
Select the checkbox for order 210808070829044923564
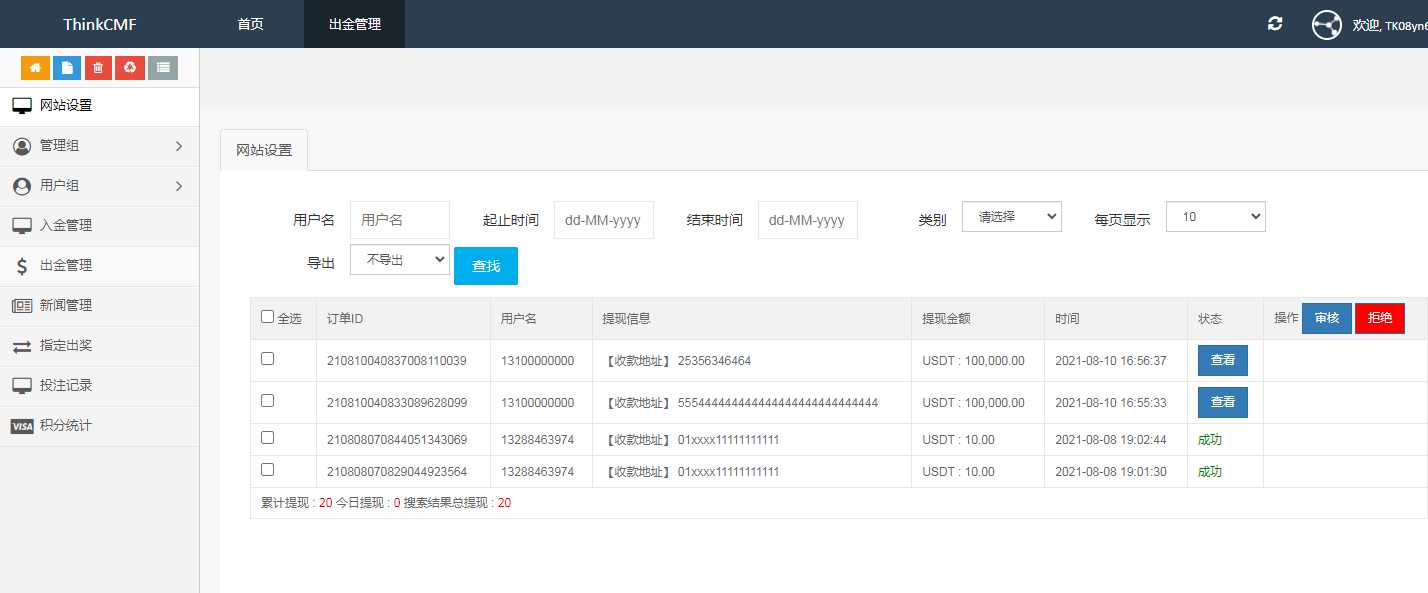(x=267, y=469)
